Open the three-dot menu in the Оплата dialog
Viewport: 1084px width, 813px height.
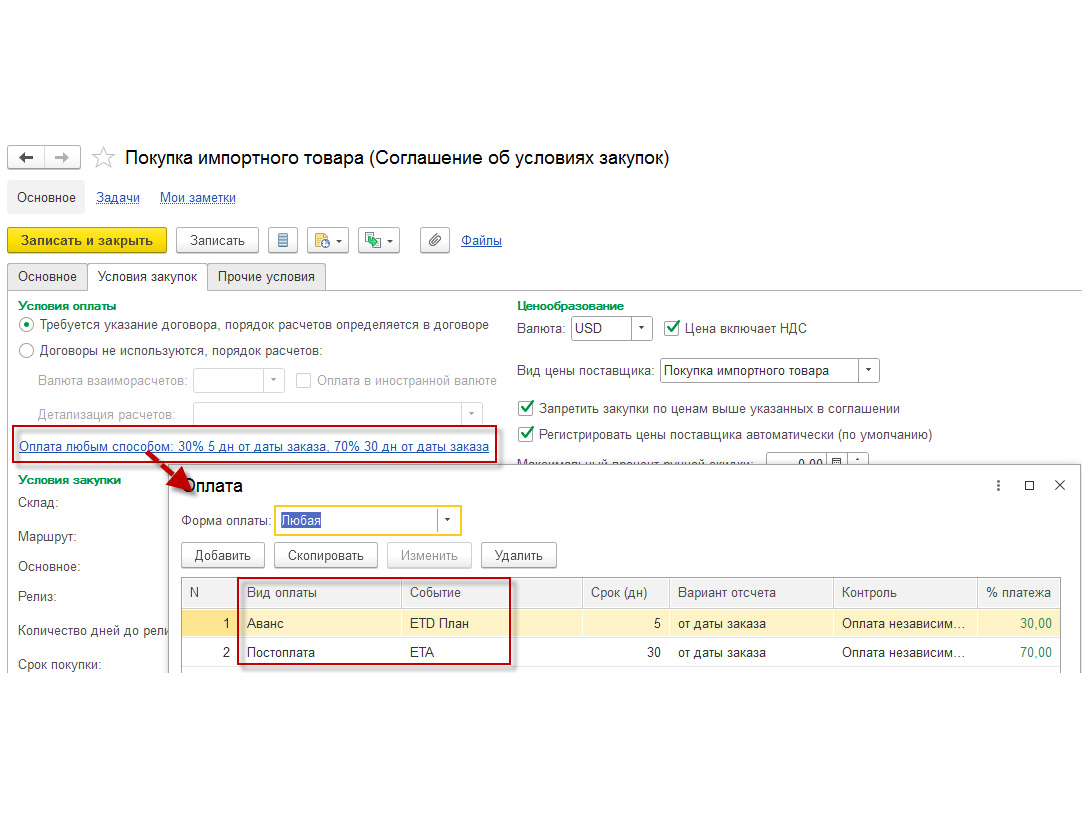click(x=998, y=485)
